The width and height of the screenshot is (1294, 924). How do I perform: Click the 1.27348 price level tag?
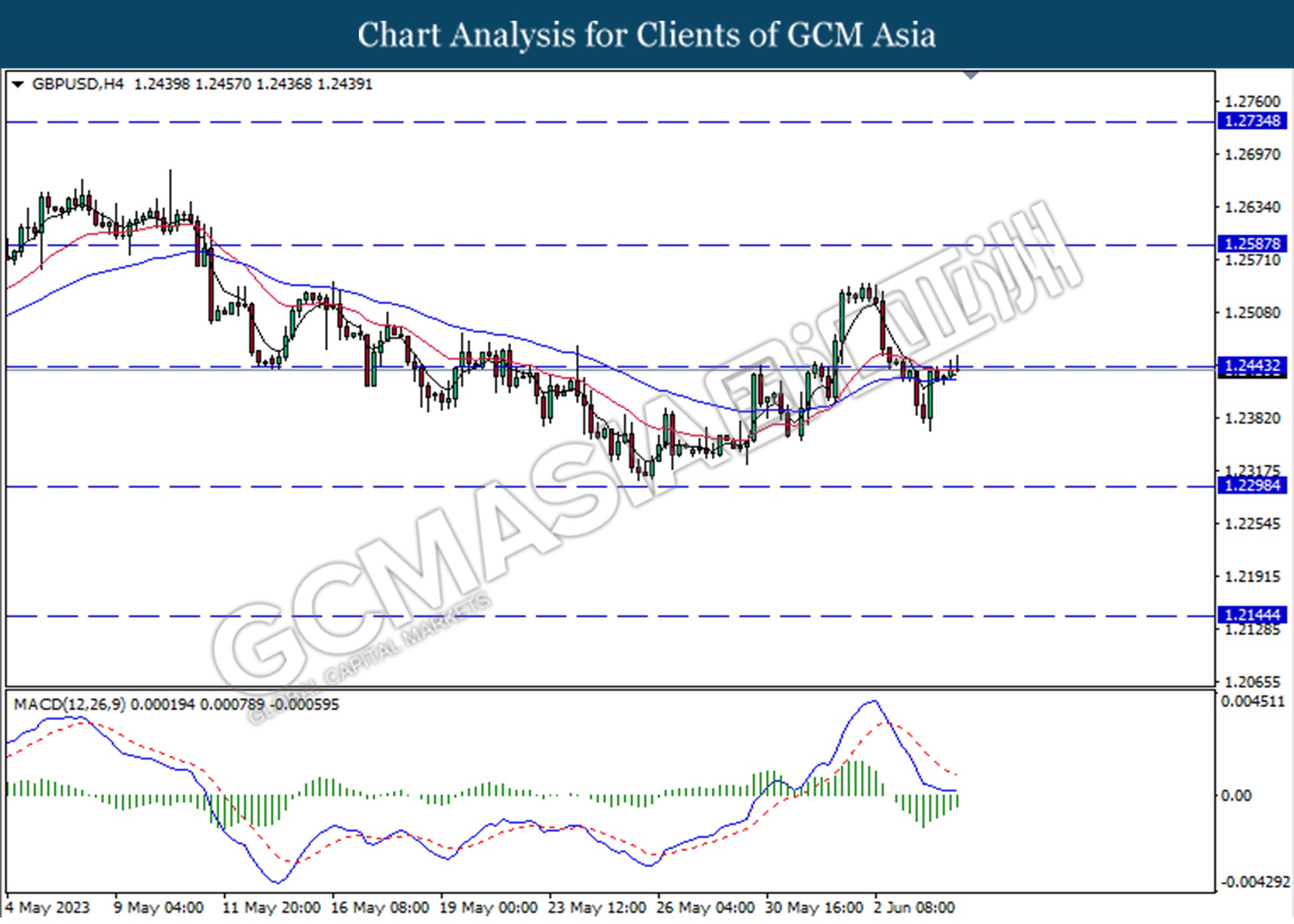1253,121
